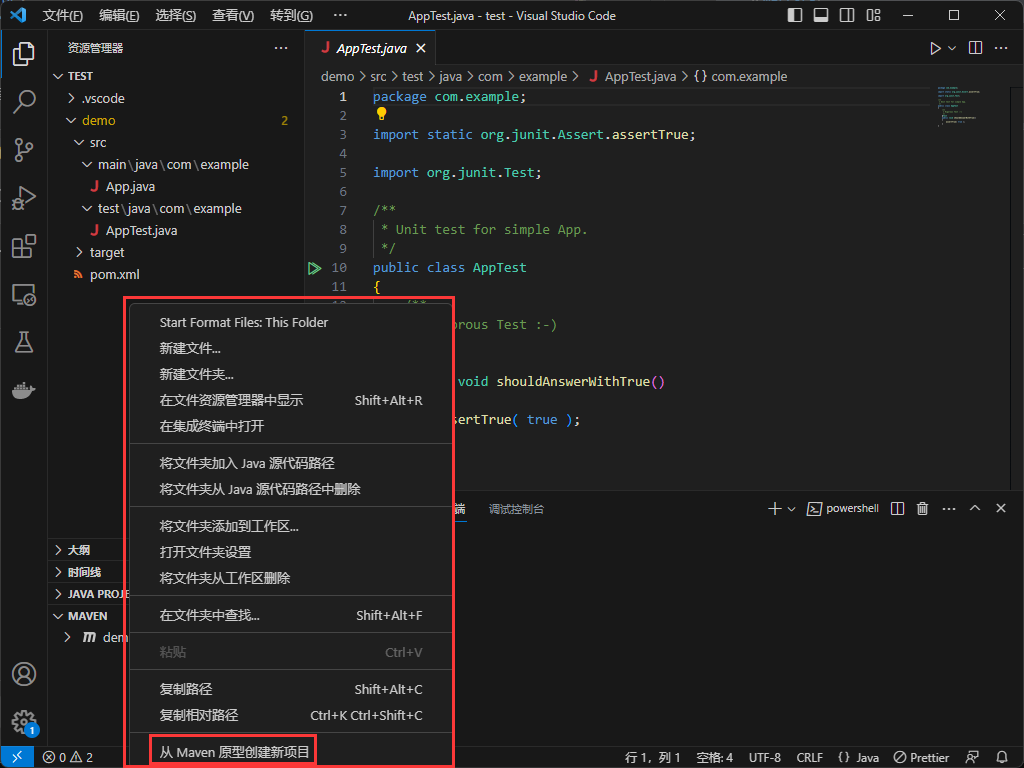Toggle the primary sidebar layout button
The height and width of the screenshot is (768, 1024).
pyautogui.click(x=795, y=16)
